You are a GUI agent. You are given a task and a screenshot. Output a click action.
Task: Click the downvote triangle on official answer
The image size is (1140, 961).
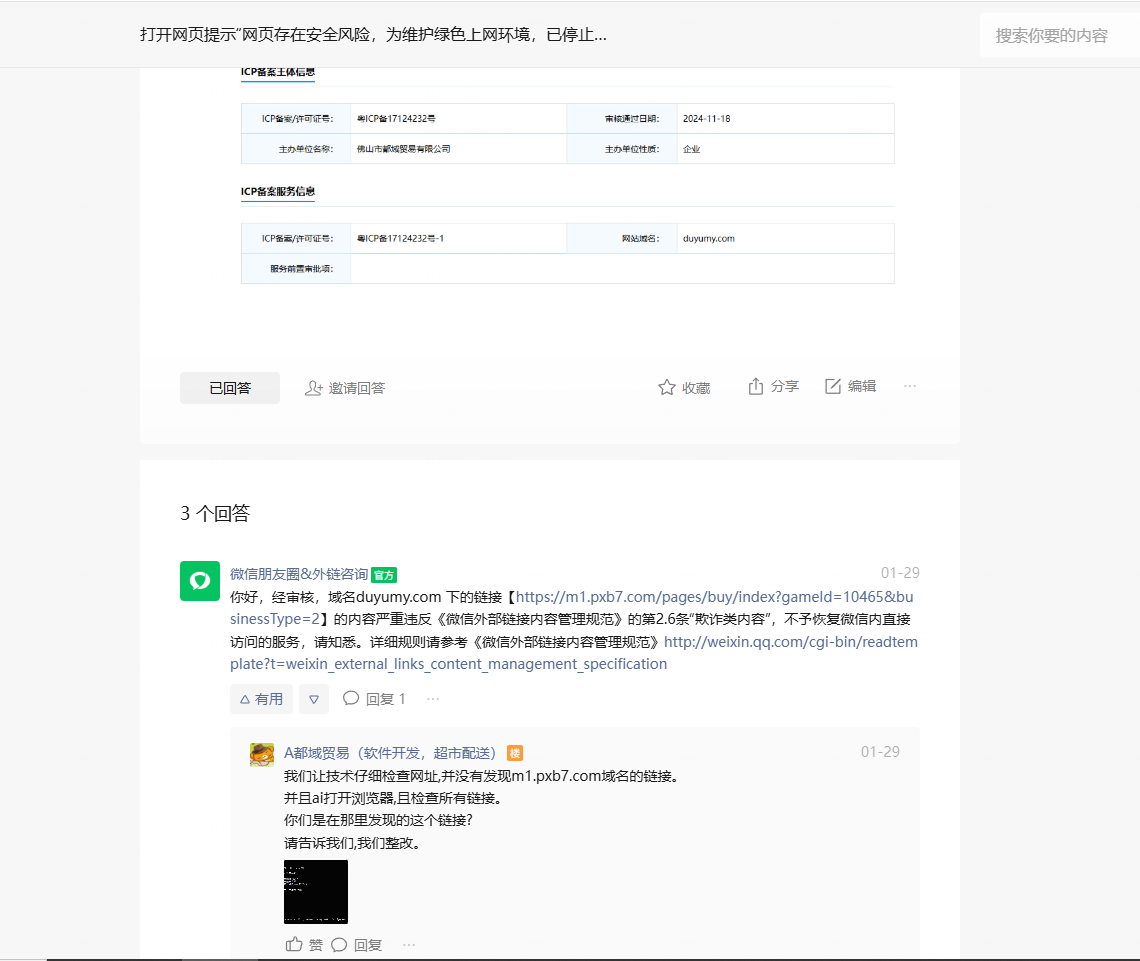pos(314,699)
